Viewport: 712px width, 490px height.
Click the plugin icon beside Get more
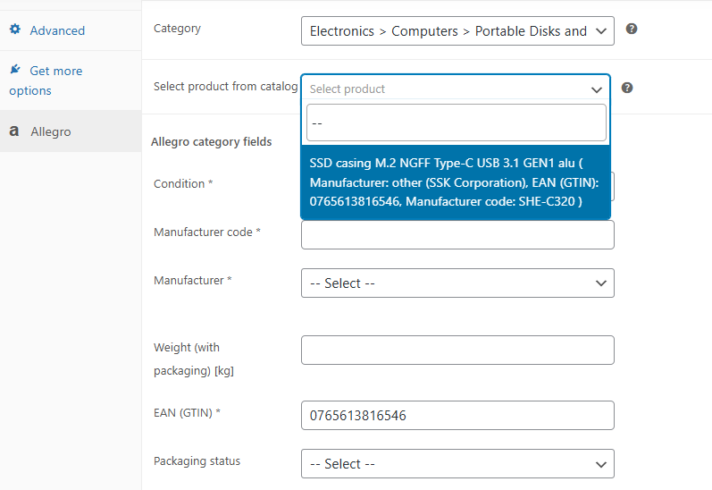(15, 69)
